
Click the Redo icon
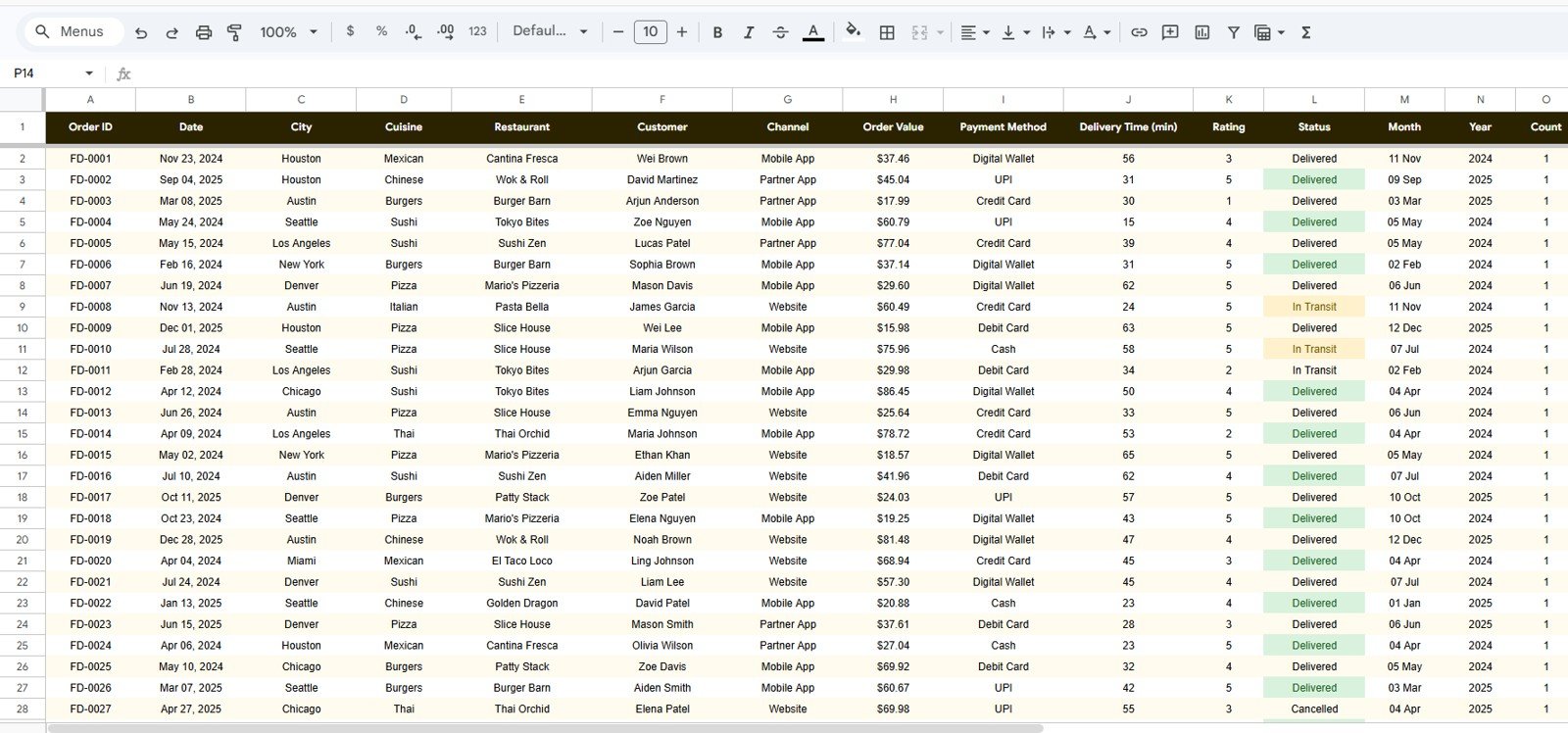pos(171,32)
